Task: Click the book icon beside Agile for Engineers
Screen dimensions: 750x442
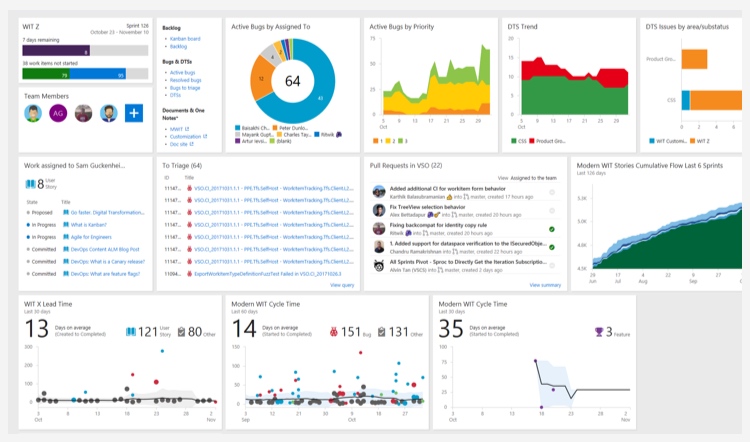Action: click(66, 237)
